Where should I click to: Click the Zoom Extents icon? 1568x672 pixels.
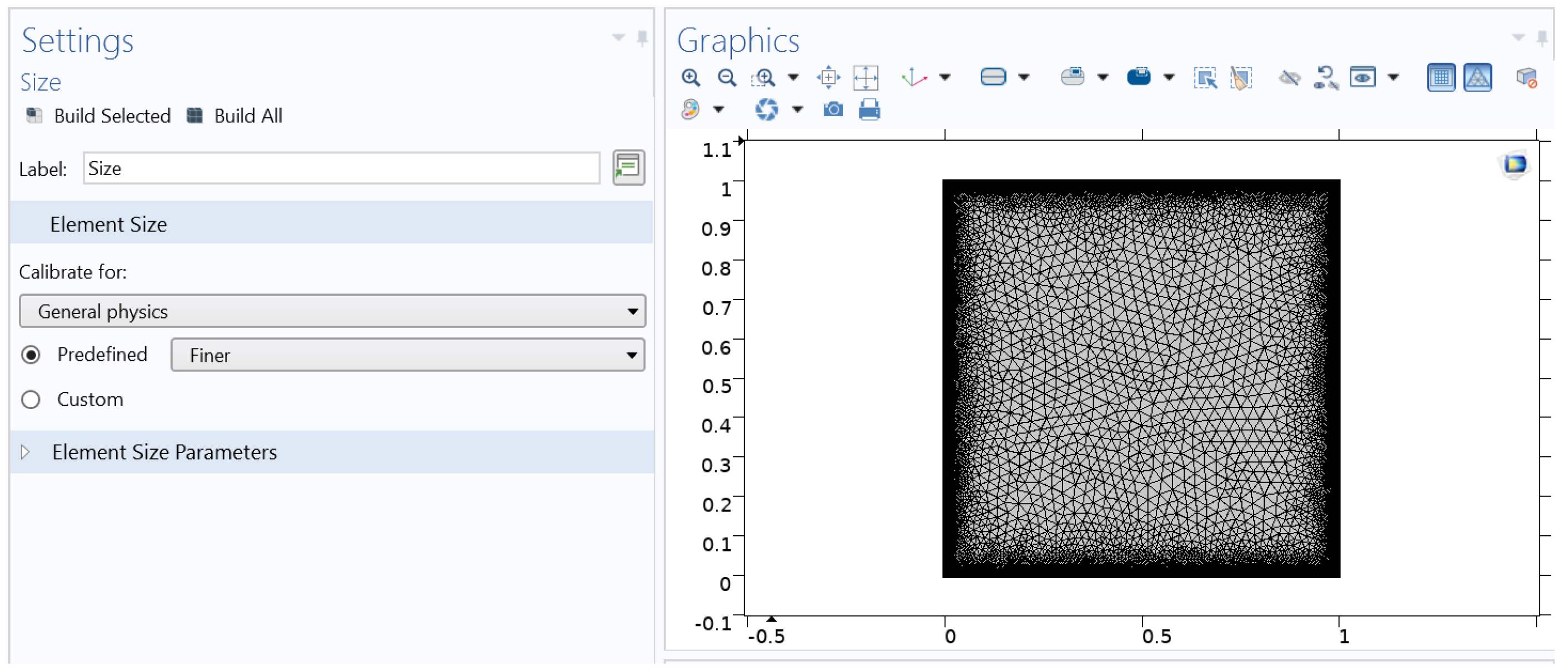[865, 77]
